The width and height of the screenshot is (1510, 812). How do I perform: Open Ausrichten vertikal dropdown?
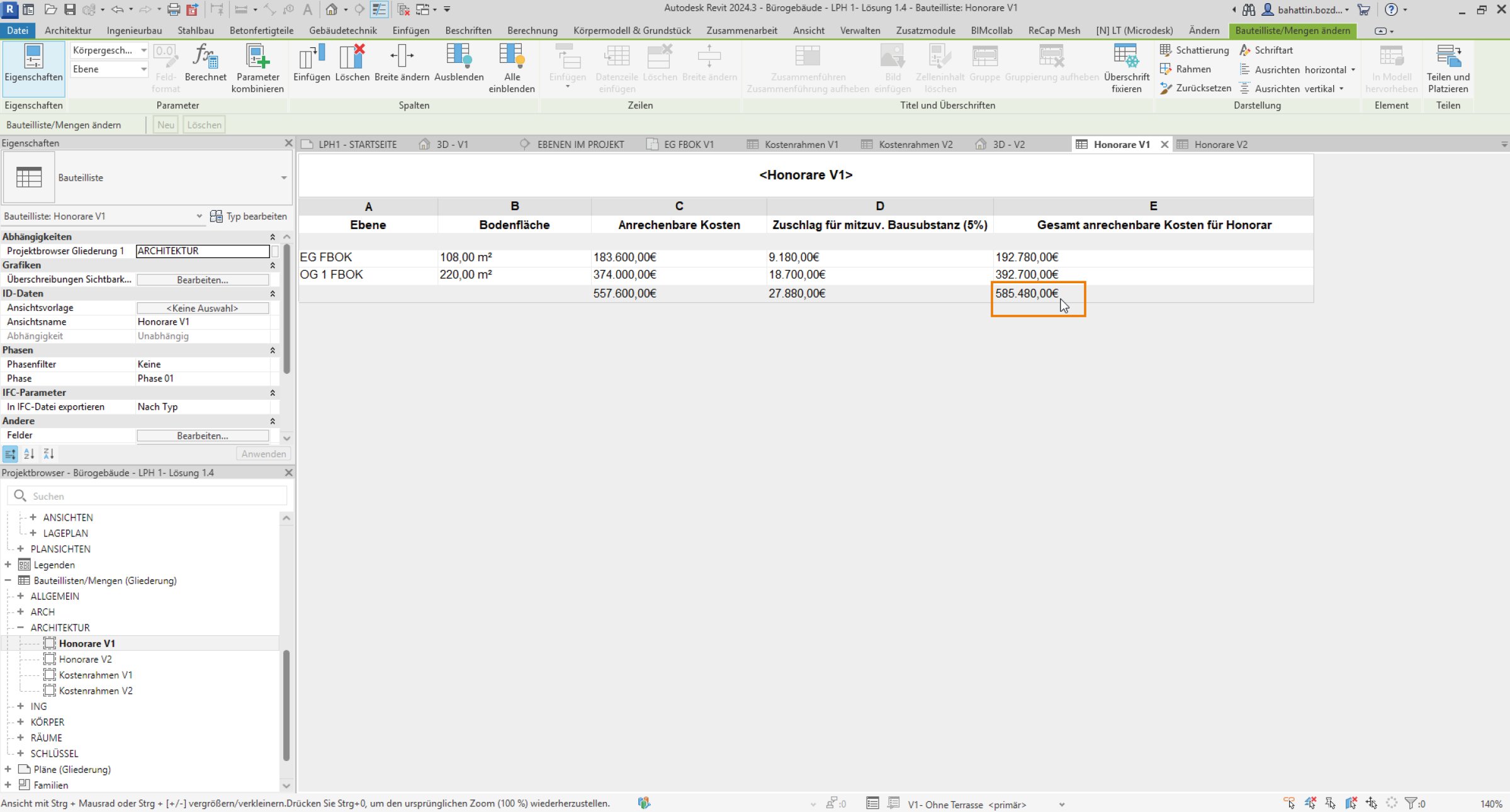click(x=1341, y=89)
